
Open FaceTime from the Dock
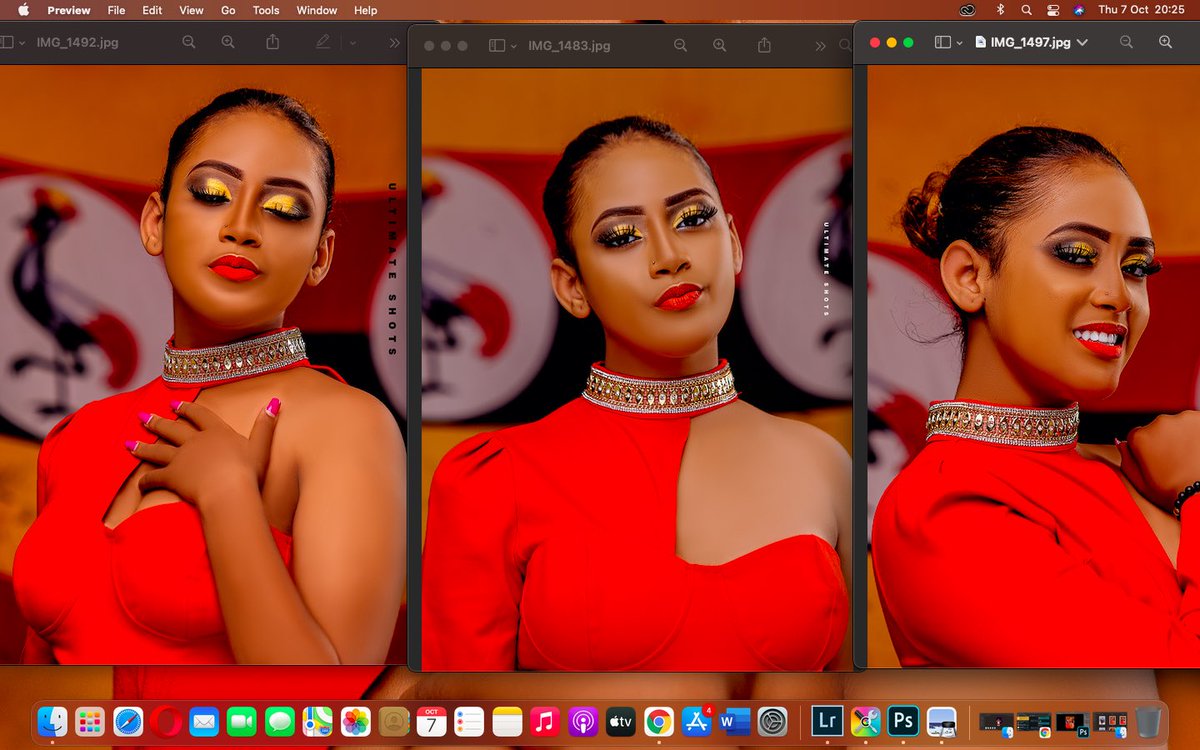pos(242,721)
